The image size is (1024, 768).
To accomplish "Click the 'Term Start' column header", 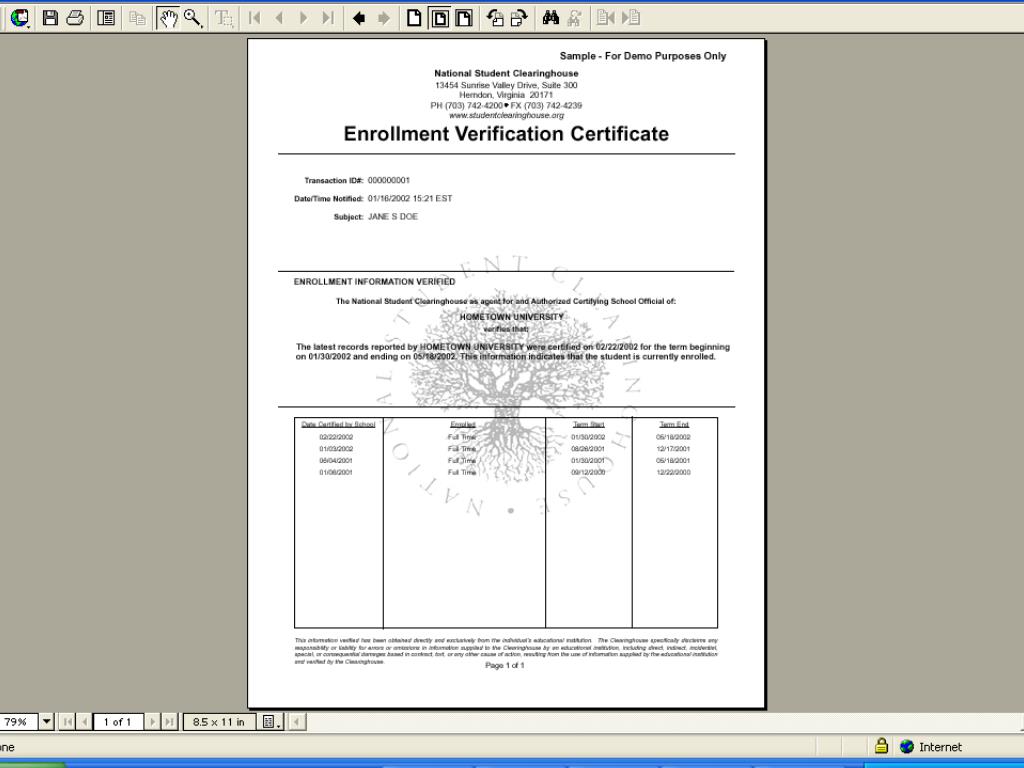I will pyautogui.click(x=588, y=424).
